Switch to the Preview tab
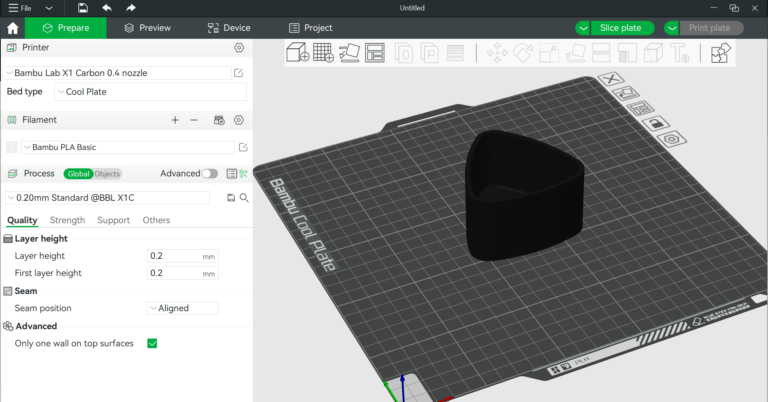The height and width of the screenshot is (402, 768). tap(147, 28)
